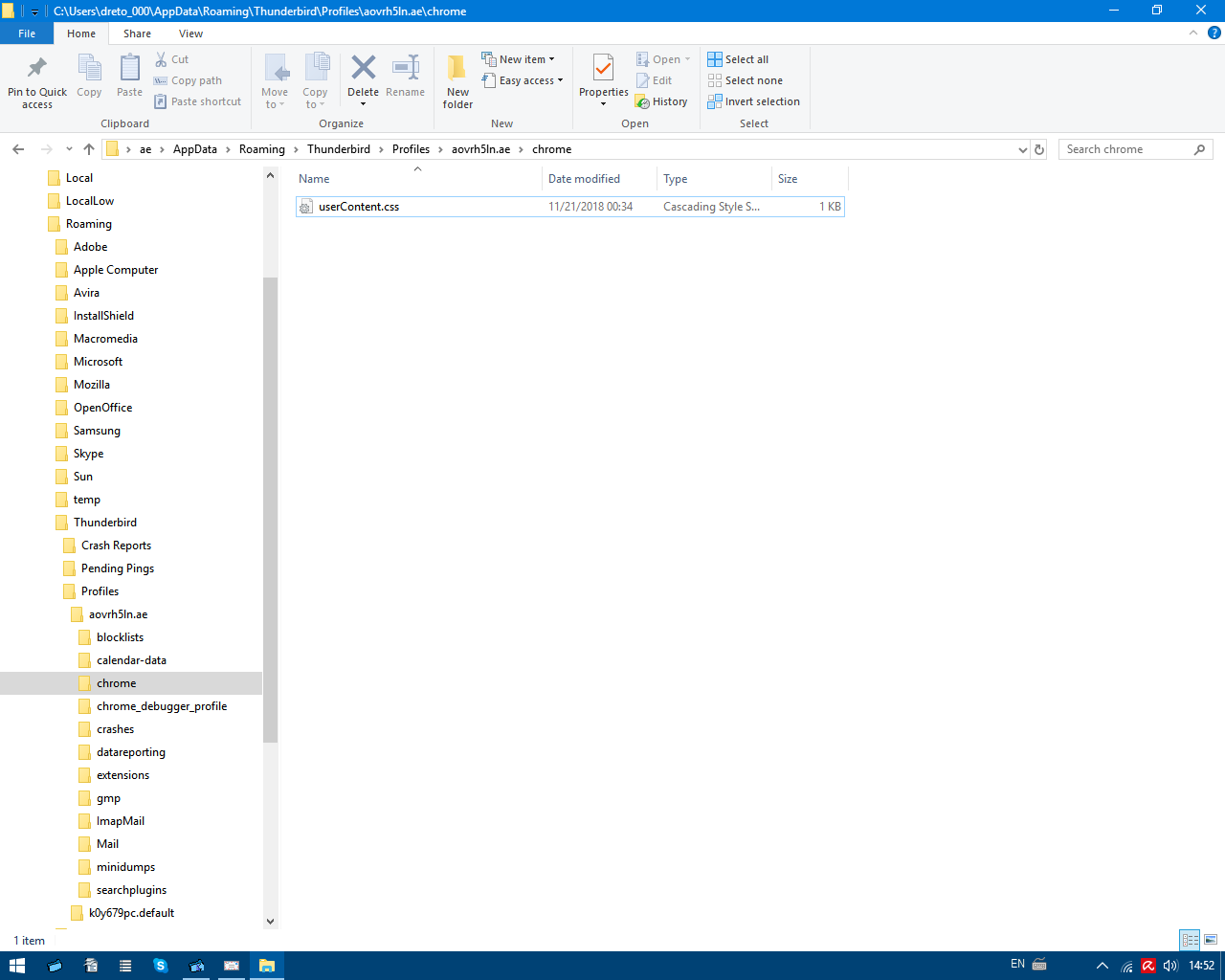The height and width of the screenshot is (980, 1225).
Task: Click the Edit button in Open group
Action: click(x=655, y=80)
